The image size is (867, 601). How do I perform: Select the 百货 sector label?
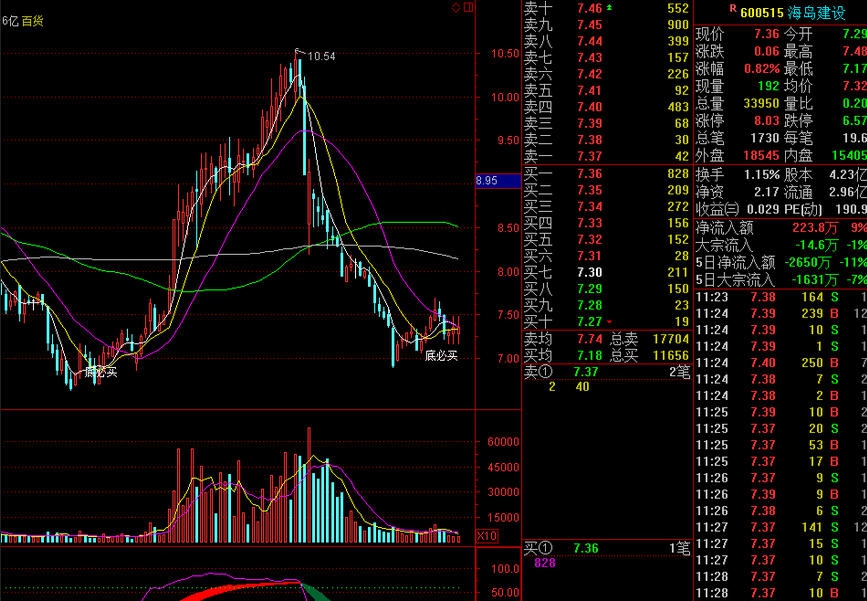pyautogui.click(x=32, y=21)
